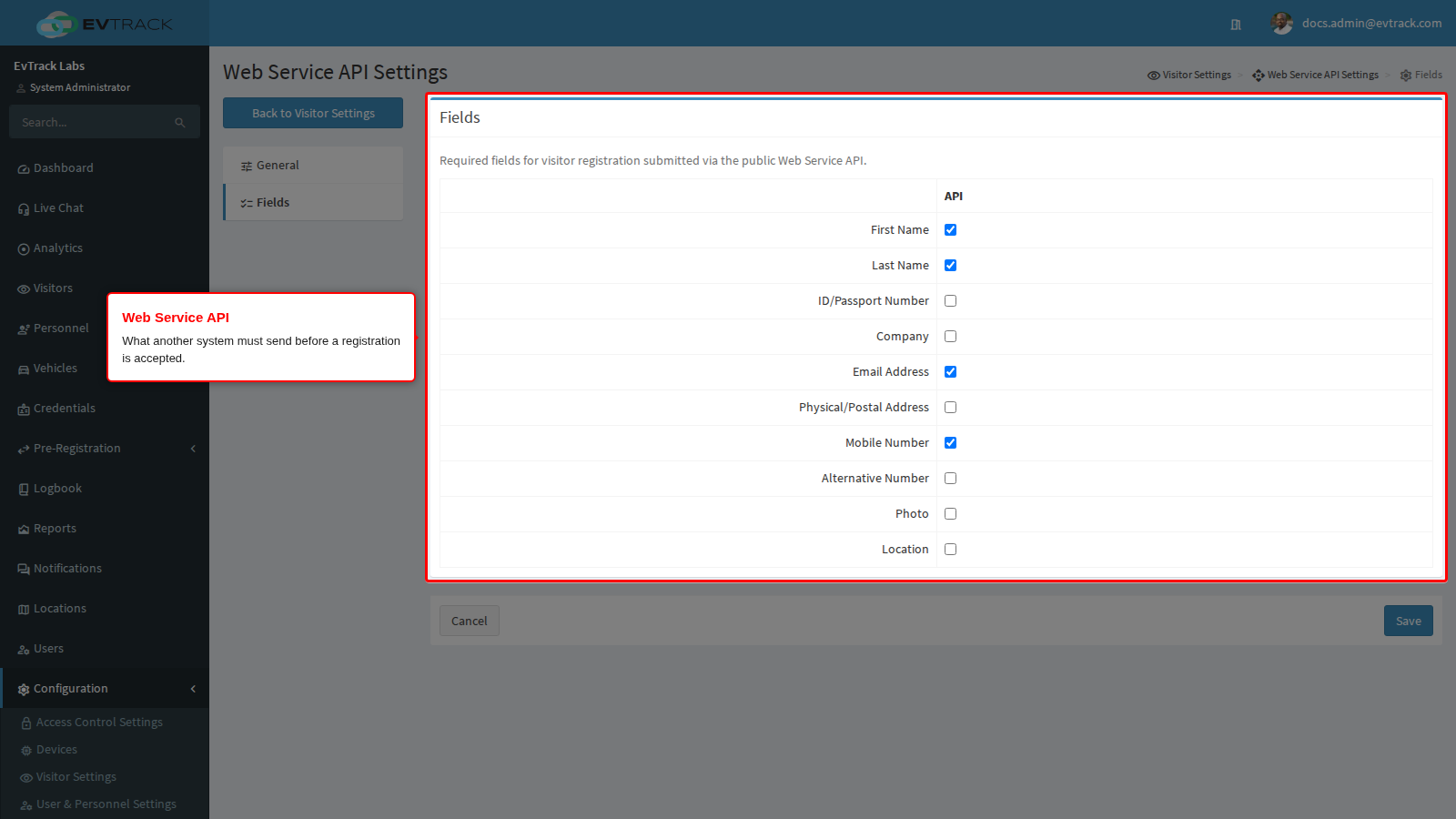Click the user avatar picture
The width and height of the screenshot is (1456, 819).
[x=1282, y=24]
